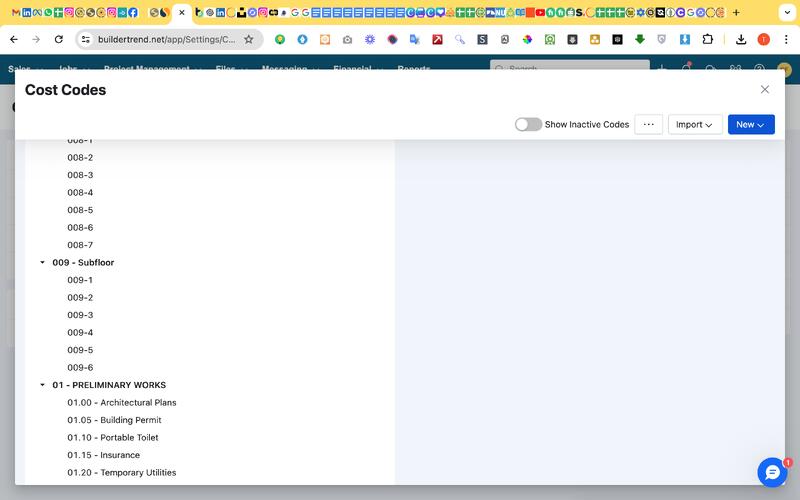Open the browser Downloads icon
800x500 pixels.
[x=741, y=39]
